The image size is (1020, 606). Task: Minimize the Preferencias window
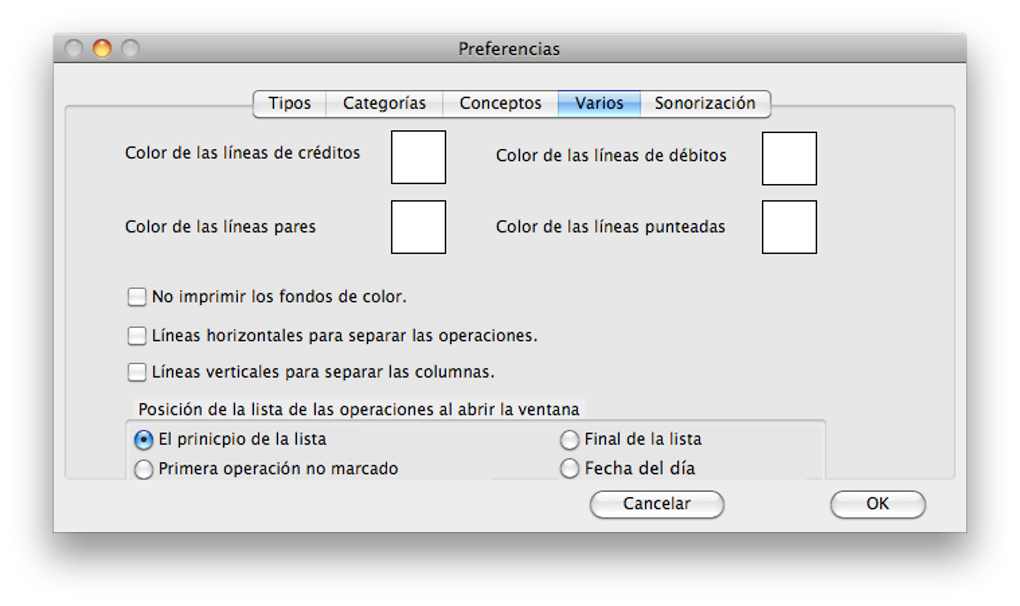click(x=101, y=47)
